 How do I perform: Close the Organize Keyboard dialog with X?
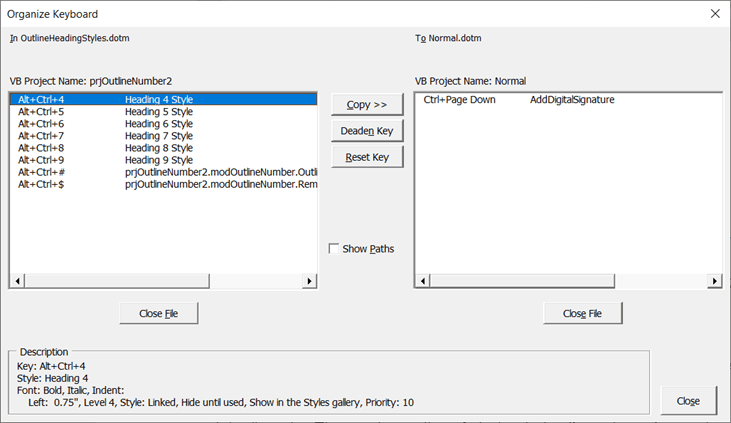(714, 14)
